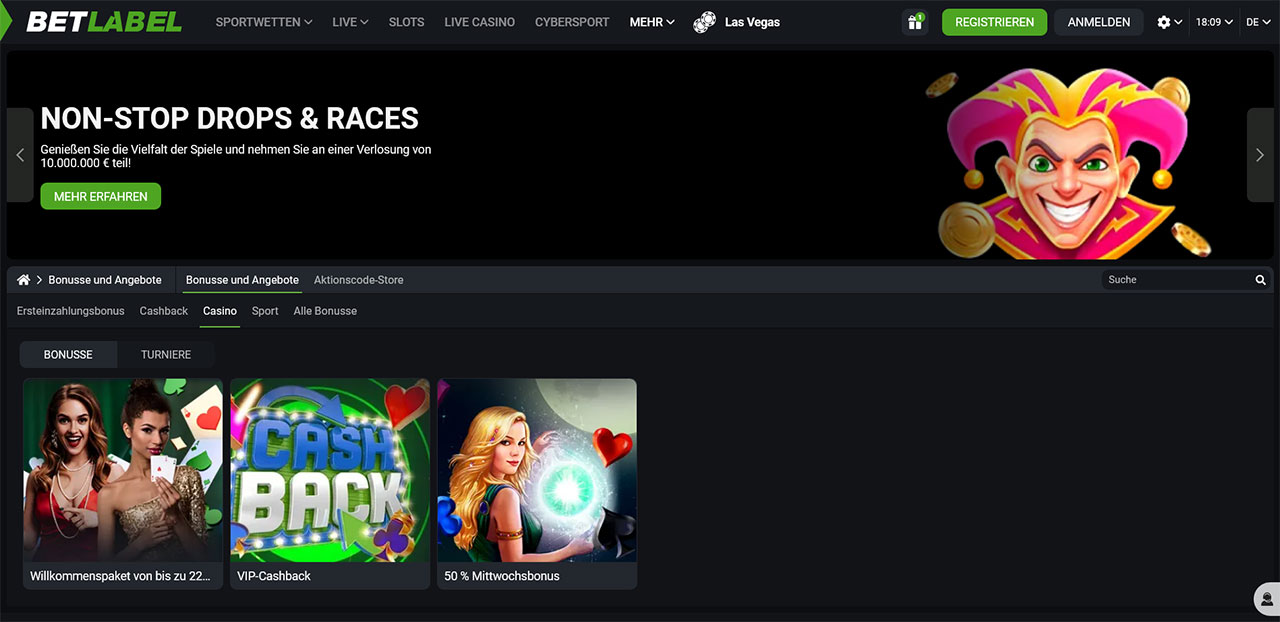Go to next banner slide
1280x622 pixels.
[x=1259, y=155]
